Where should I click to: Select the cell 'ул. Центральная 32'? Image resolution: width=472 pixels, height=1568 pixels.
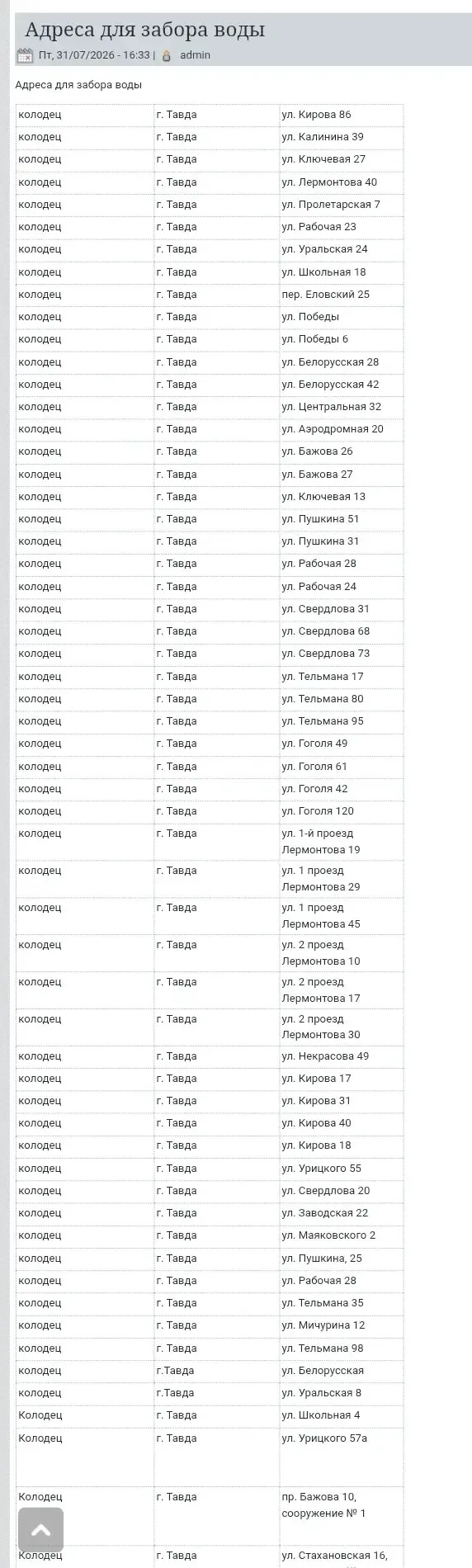341,407
